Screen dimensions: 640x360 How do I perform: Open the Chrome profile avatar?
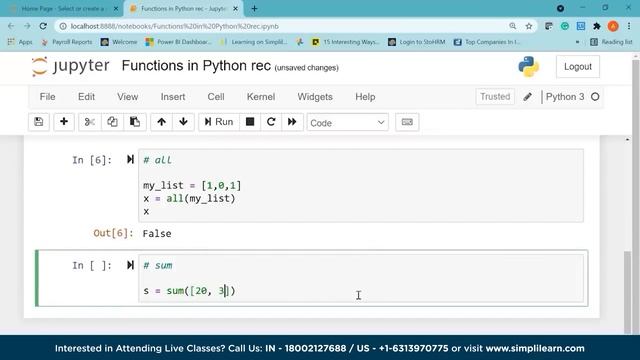pyautogui.click(x=613, y=26)
